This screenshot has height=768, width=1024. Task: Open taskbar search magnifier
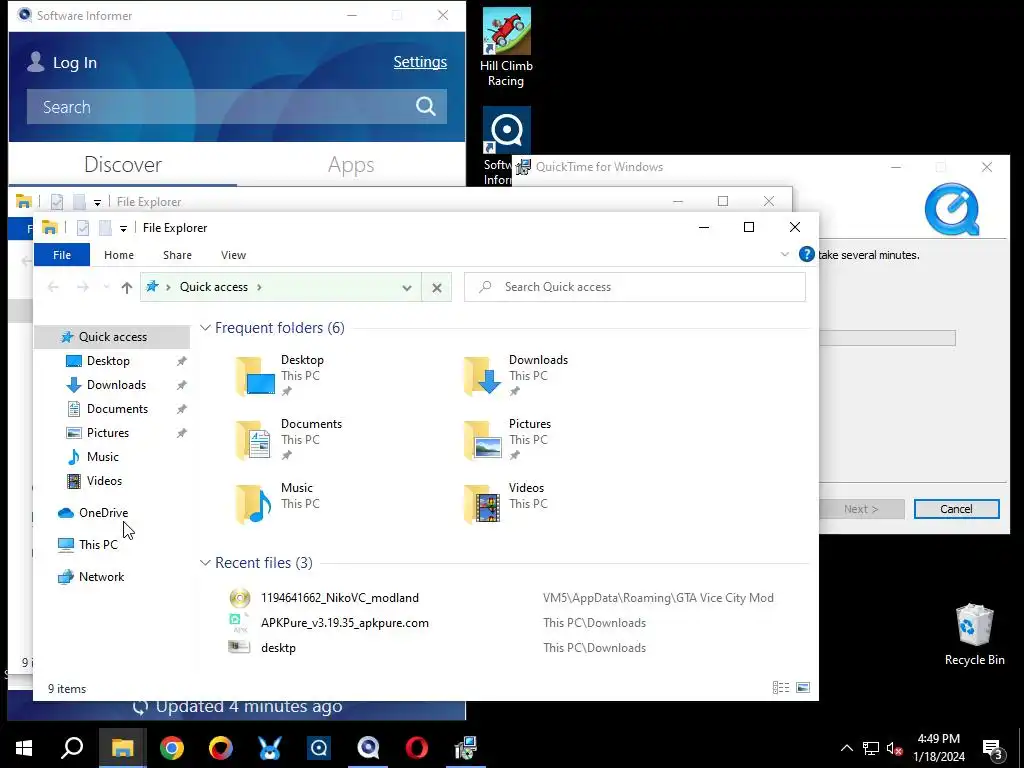tap(72, 748)
